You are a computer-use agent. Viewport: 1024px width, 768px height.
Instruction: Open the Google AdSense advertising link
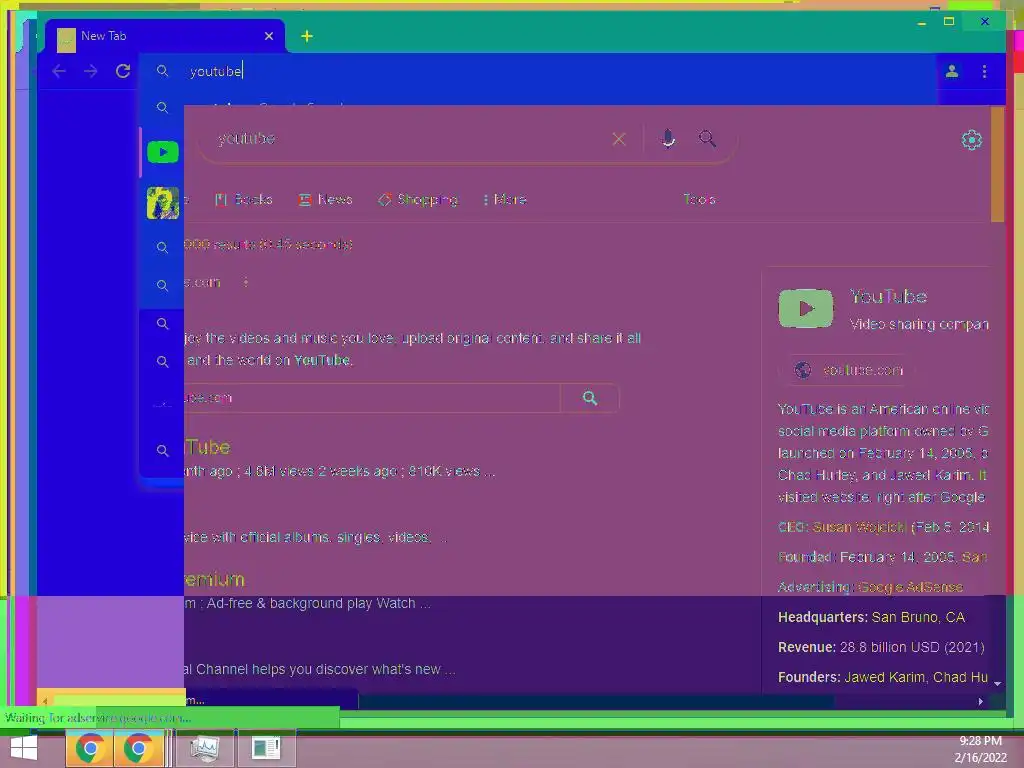[x=910, y=587]
